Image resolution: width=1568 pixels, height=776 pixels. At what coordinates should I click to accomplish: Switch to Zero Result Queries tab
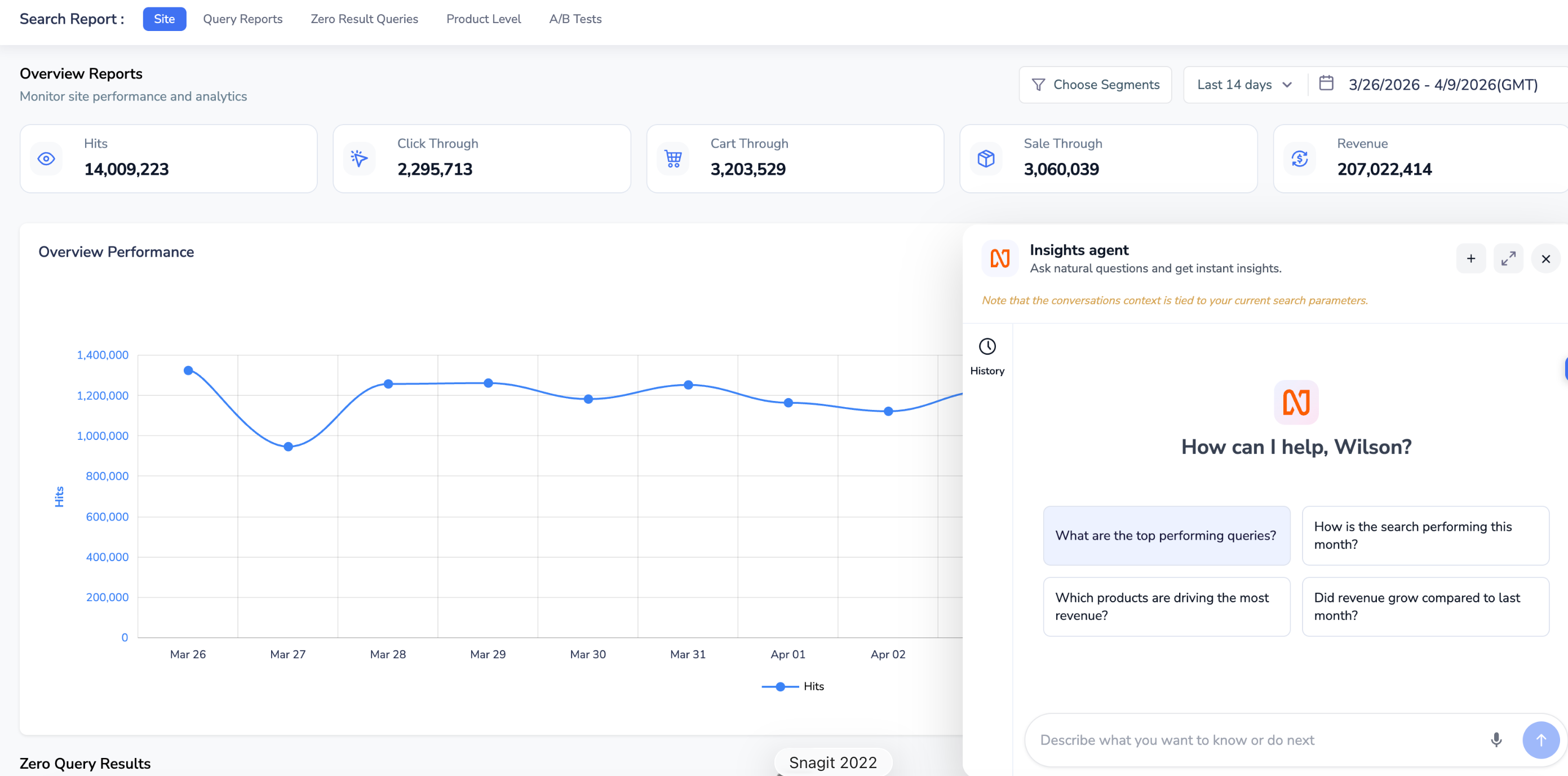(x=364, y=19)
